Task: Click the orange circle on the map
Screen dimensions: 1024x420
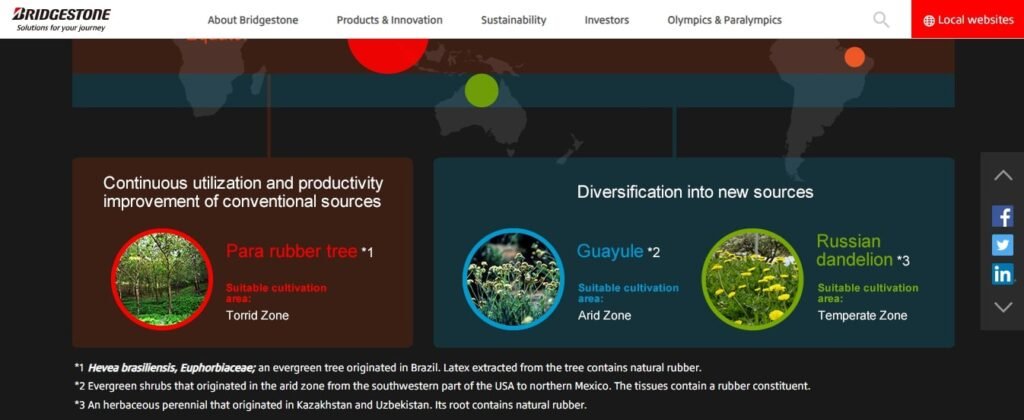Action: click(x=854, y=57)
